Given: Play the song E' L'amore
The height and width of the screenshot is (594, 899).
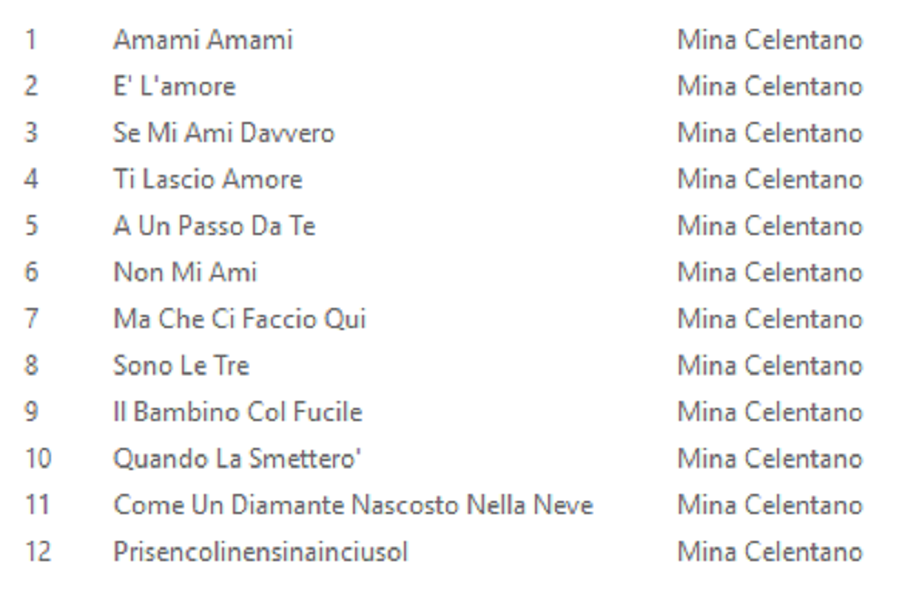Looking at the screenshot, I should (x=174, y=86).
